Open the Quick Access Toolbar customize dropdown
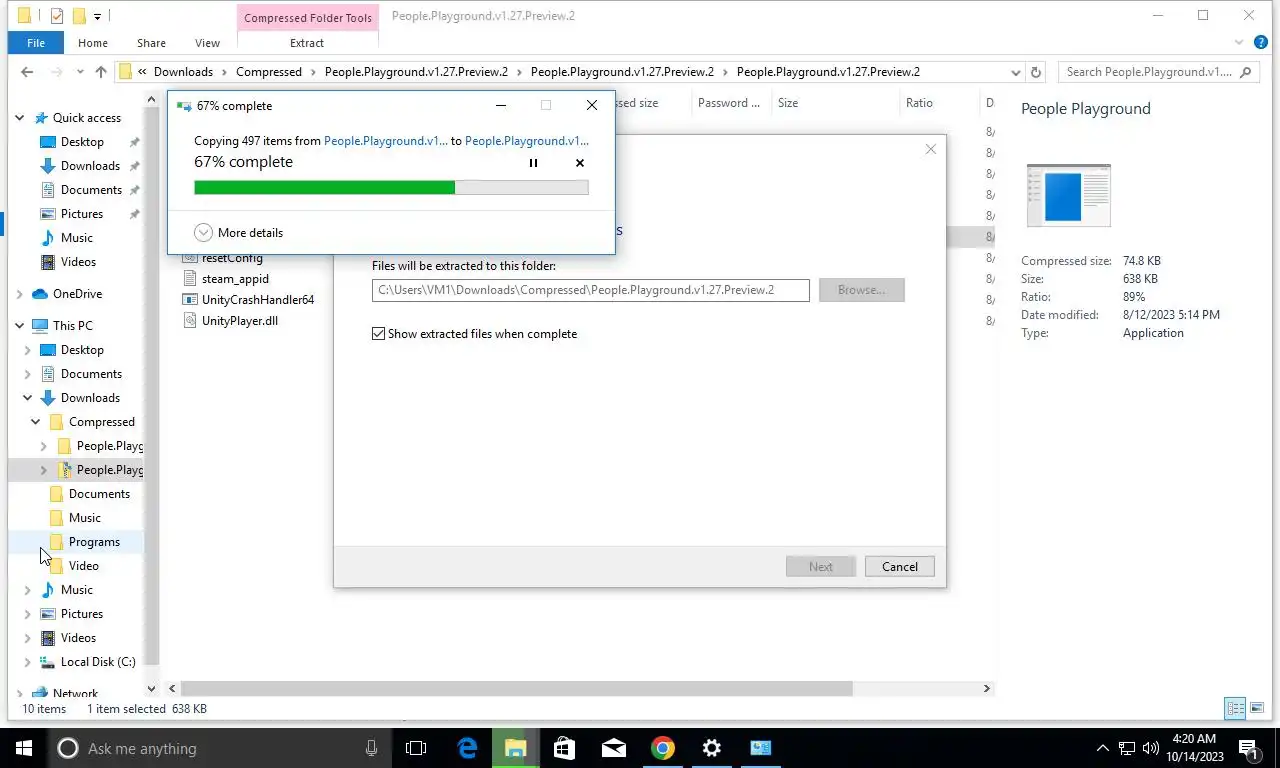This screenshot has width=1280, height=768. click(x=97, y=16)
